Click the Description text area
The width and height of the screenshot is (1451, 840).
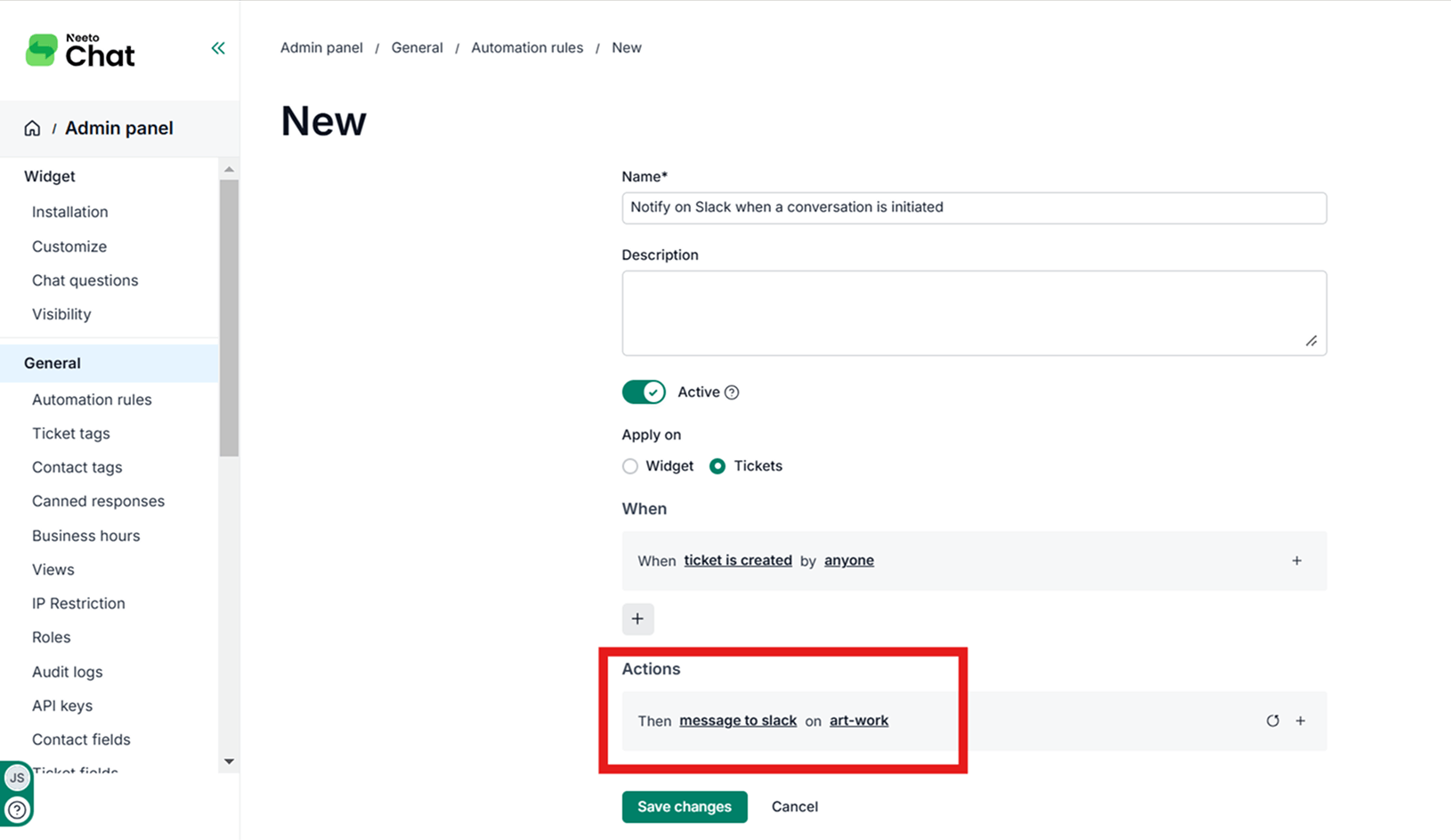(973, 313)
